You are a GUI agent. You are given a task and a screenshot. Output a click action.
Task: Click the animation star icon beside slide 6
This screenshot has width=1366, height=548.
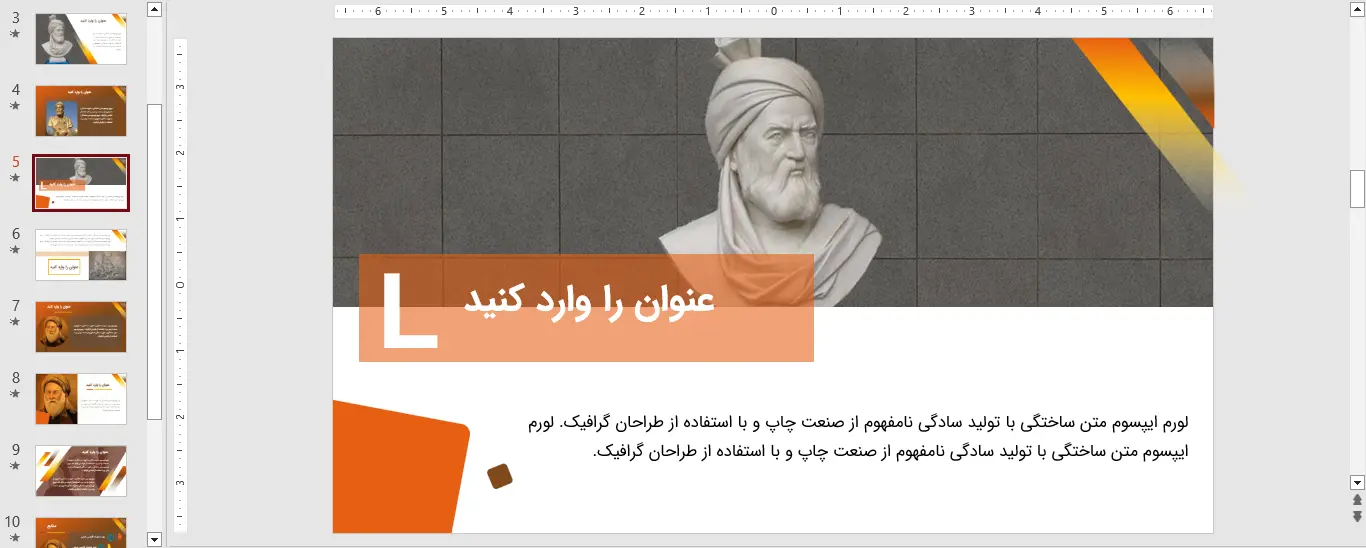click(x=15, y=249)
